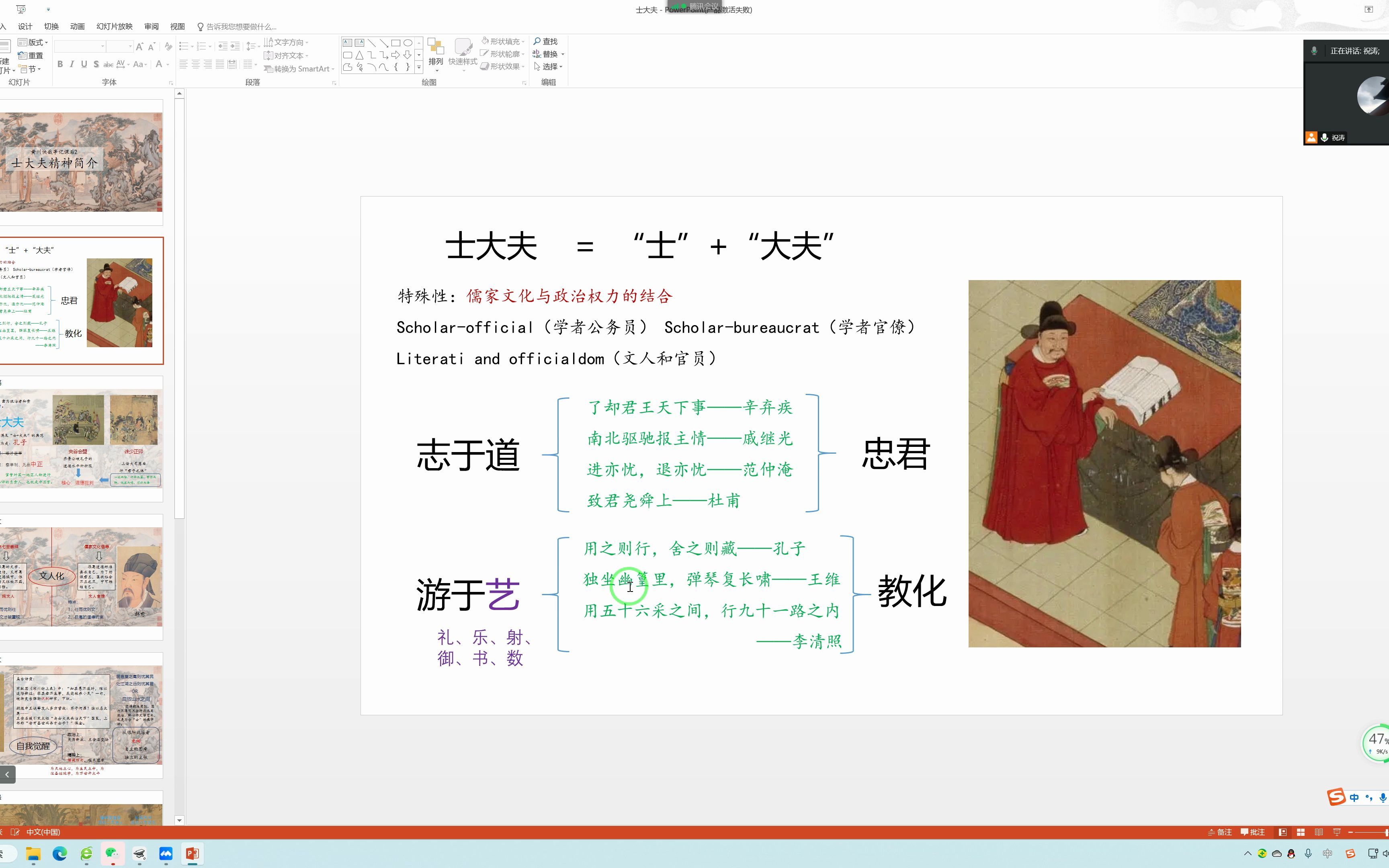This screenshot has height=868, width=1389.
Task: Switch to normal view in status bar
Action: coord(1282,832)
